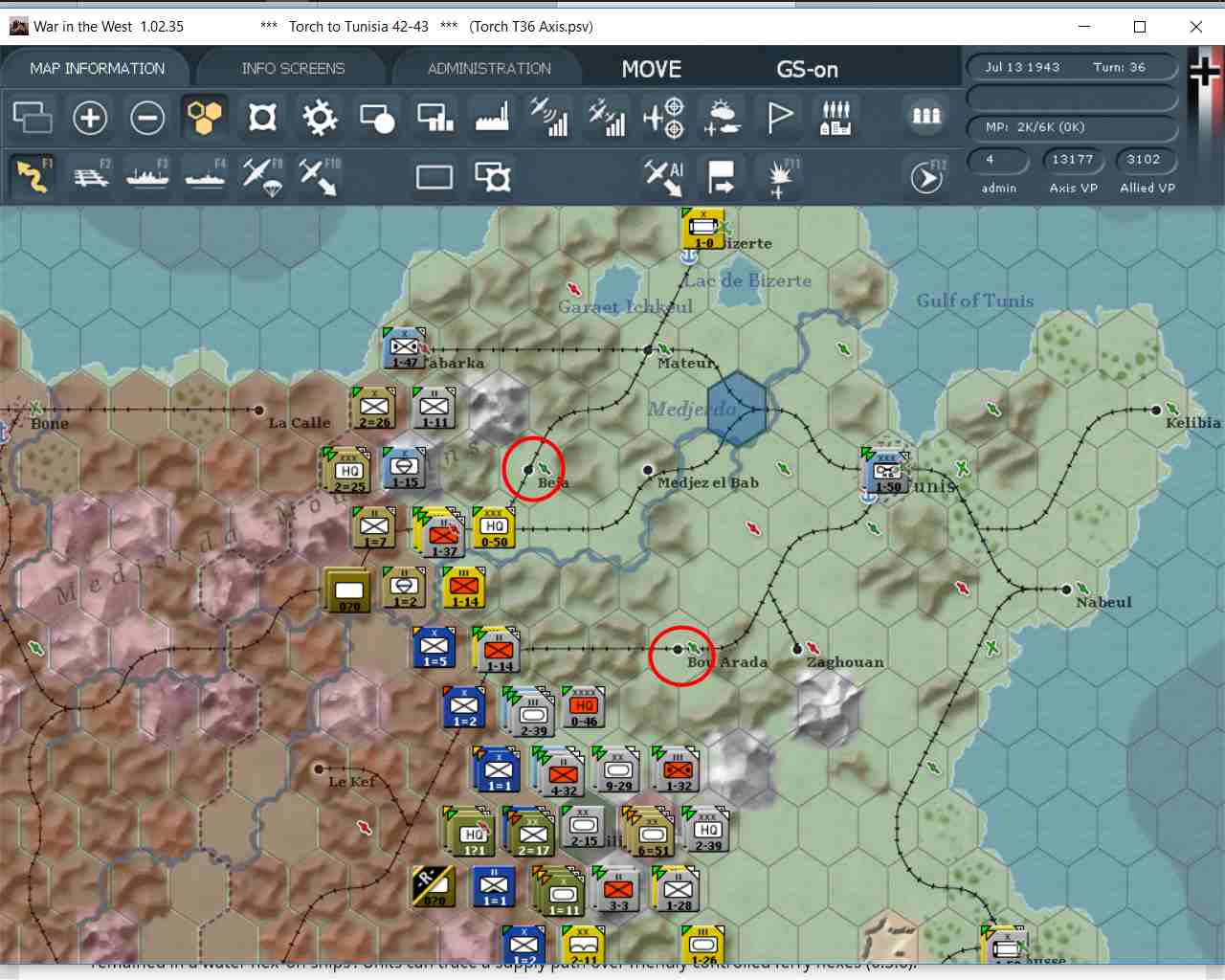Click the AI air directive icon

click(664, 176)
